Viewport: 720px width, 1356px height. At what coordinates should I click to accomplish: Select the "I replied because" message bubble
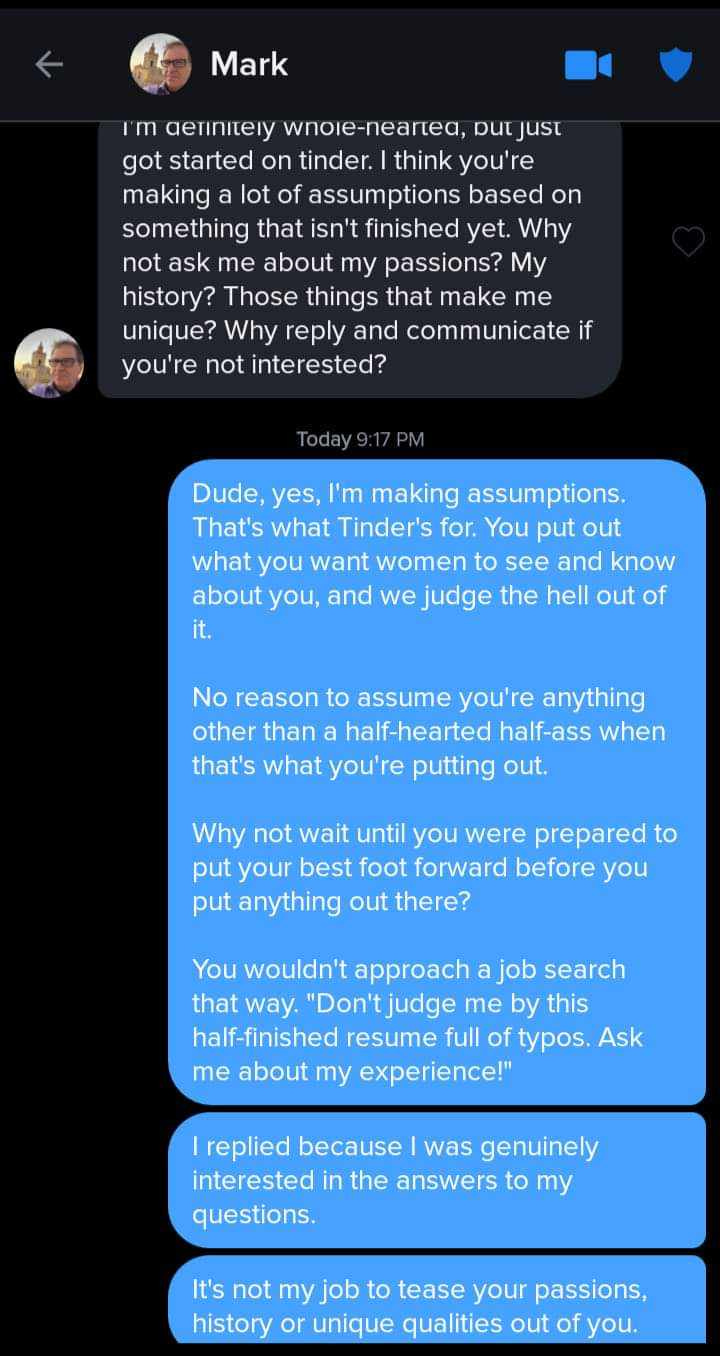[x=437, y=1180]
